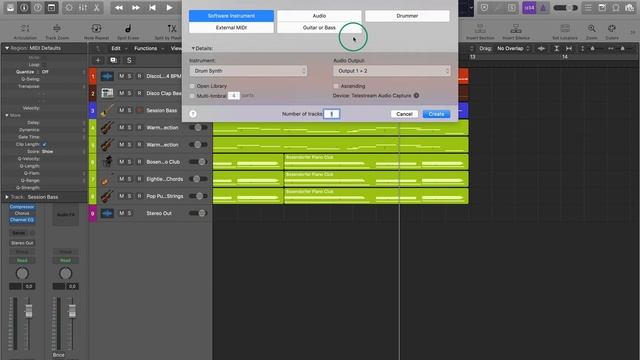Open the Instrument Drum Synth dropdown

[248, 71]
